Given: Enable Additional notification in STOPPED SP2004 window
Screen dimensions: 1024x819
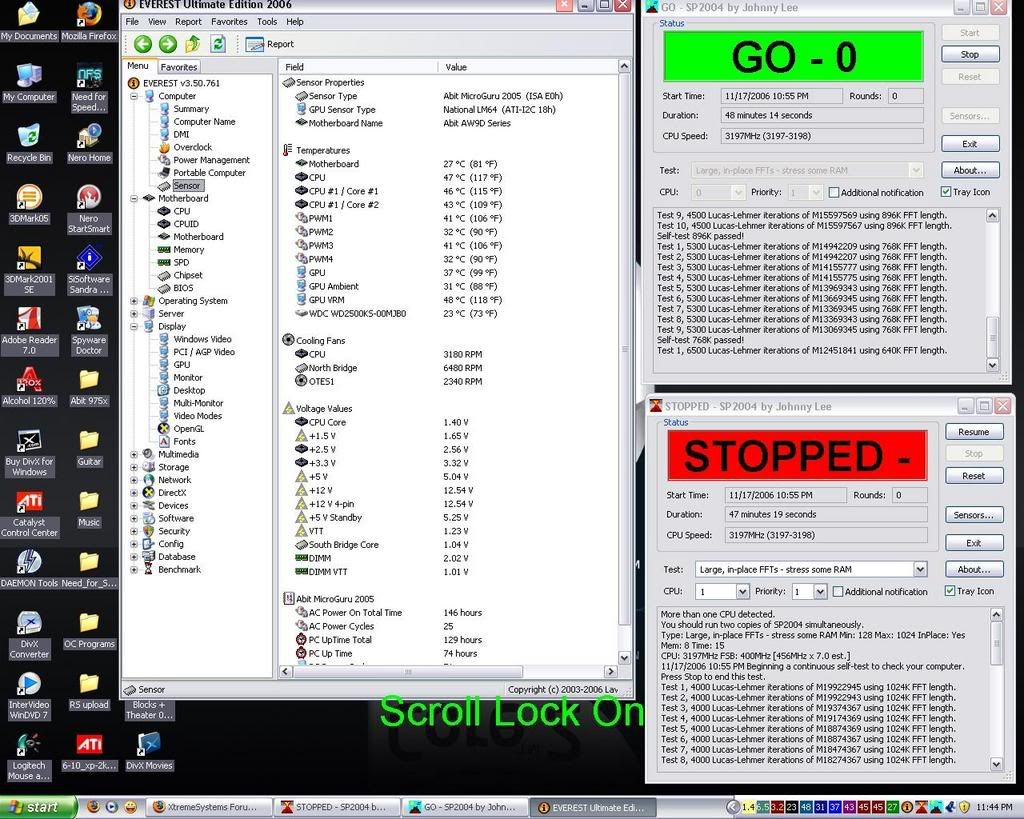Looking at the screenshot, I should 838,592.
